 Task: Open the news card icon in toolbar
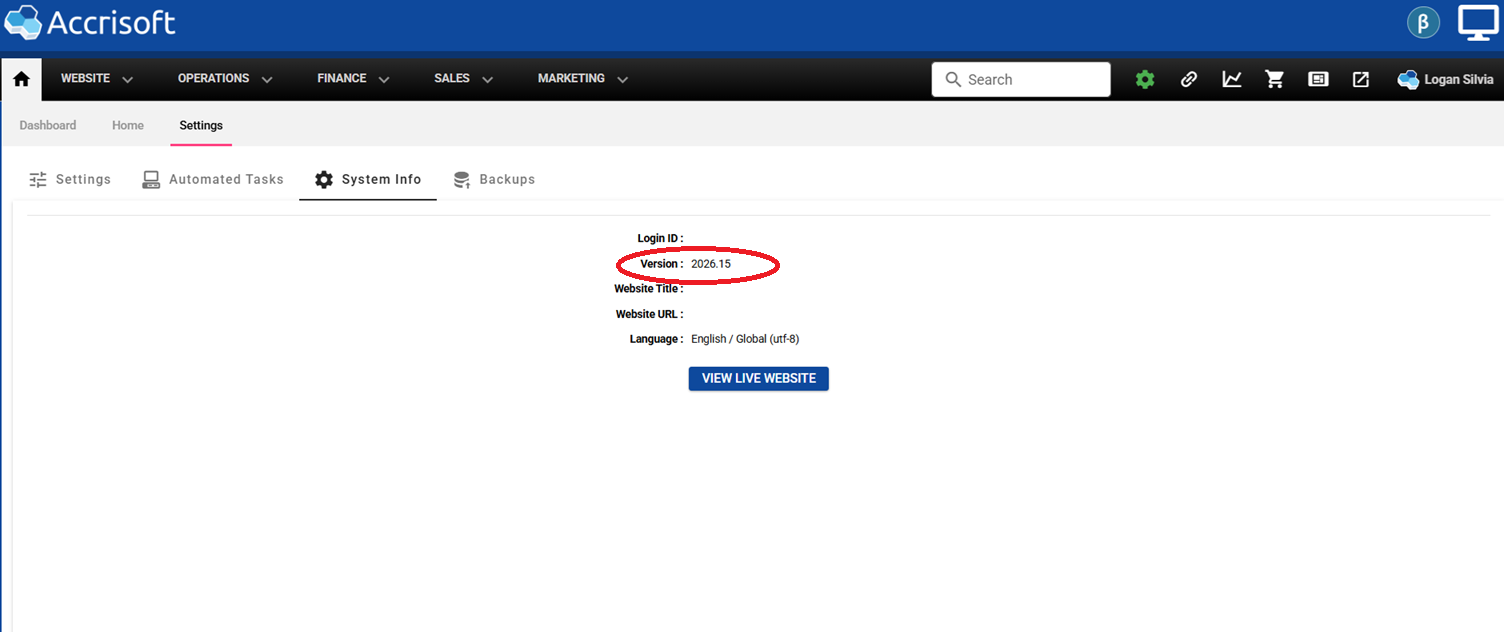pyautogui.click(x=1318, y=79)
